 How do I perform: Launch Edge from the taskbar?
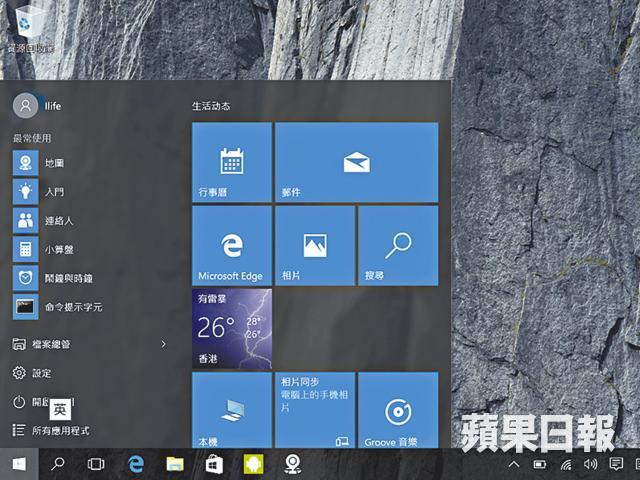click(x=136, y=464)
